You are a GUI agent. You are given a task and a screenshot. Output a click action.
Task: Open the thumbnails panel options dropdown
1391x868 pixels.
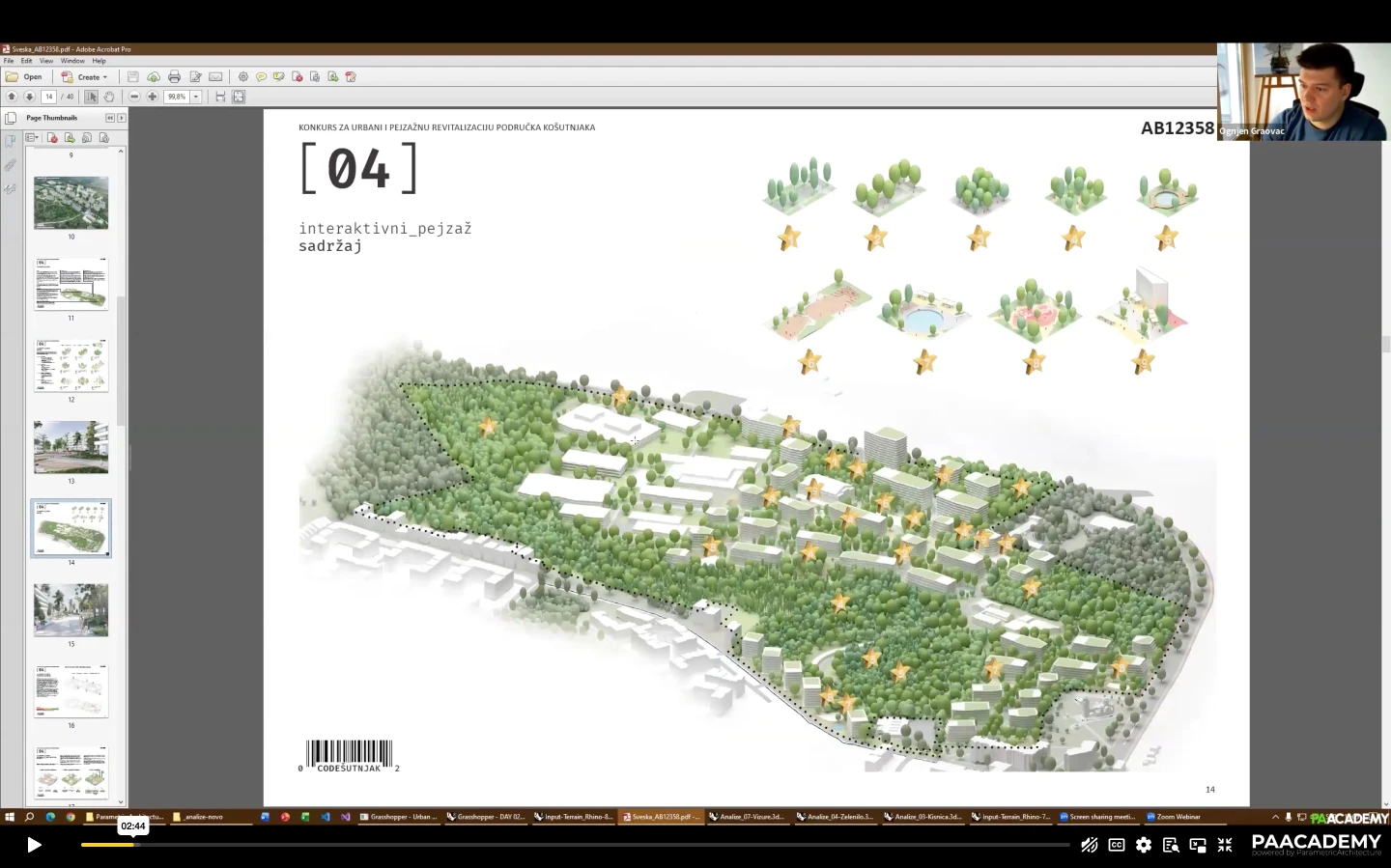tap(33, 138)
